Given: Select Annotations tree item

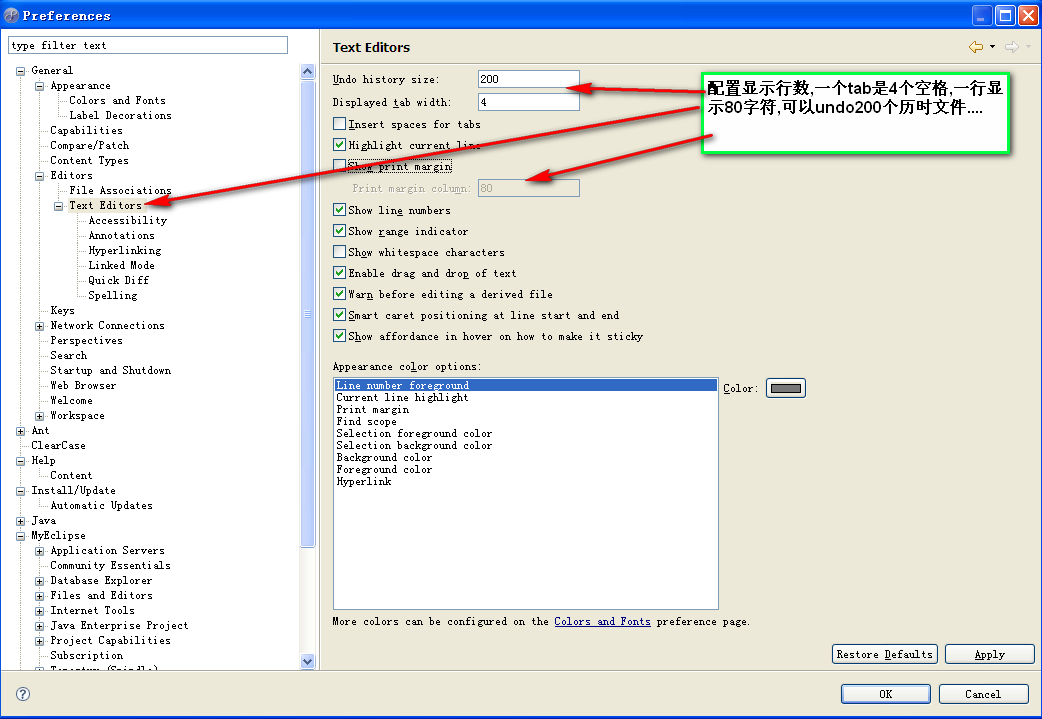Looking at the screenshot, I should (x=122, y=235).
